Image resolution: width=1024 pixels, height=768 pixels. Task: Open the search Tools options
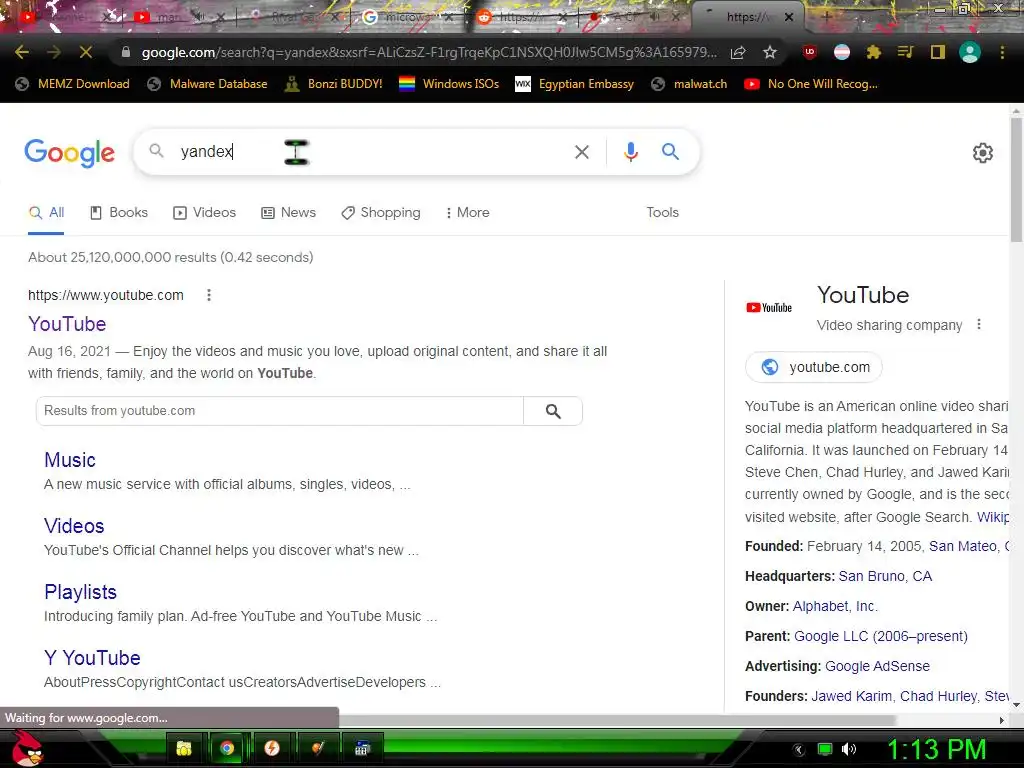click(662, 213)
